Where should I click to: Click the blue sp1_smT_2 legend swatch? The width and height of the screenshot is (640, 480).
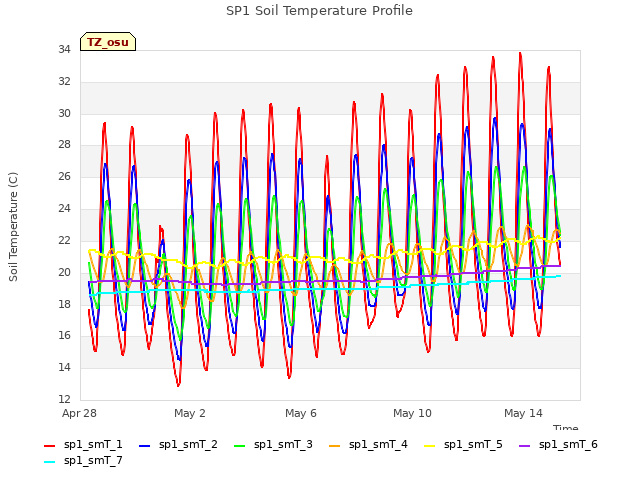tap(144, 446)
